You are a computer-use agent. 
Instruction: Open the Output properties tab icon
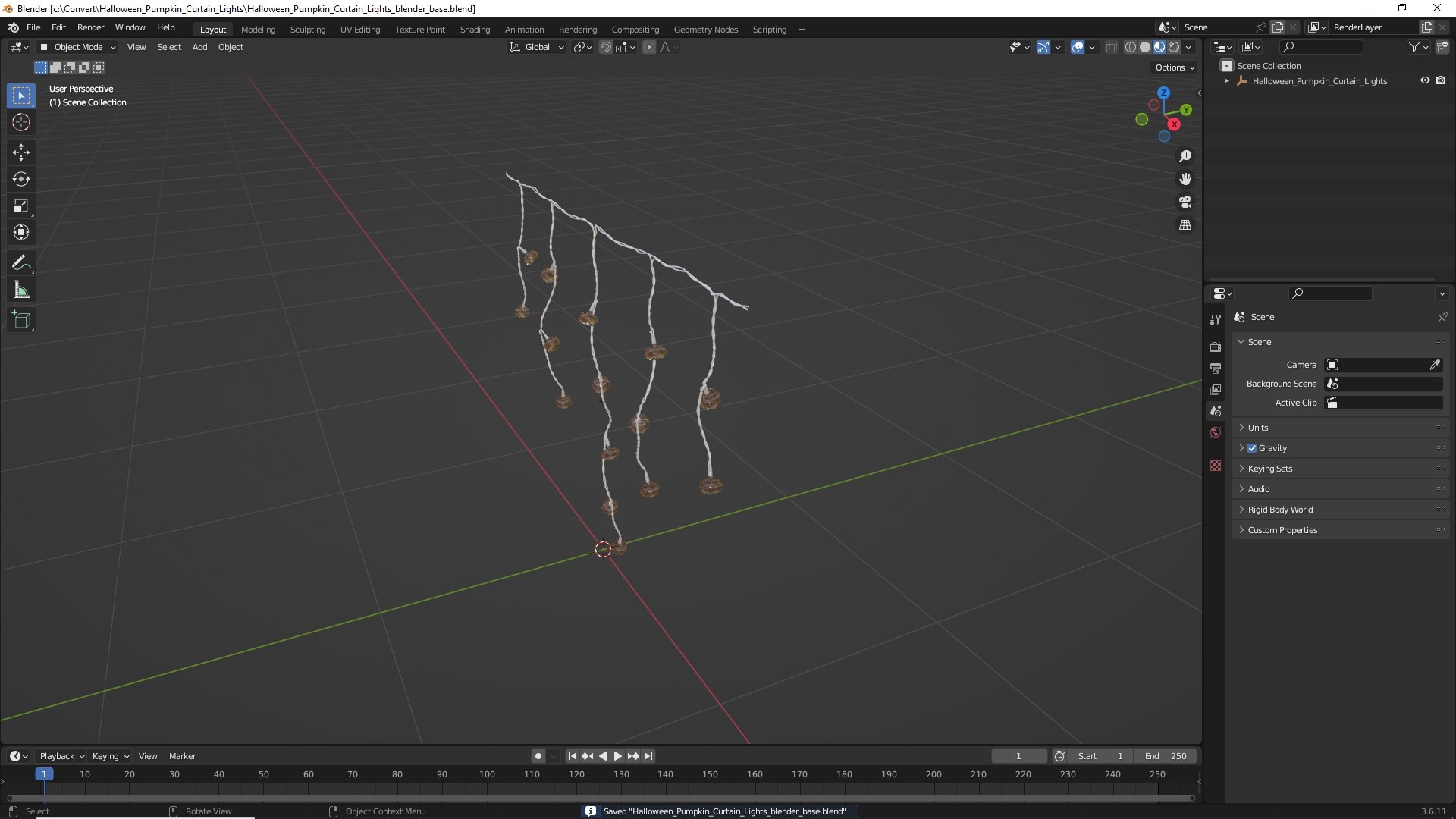tap(1216, 368)
